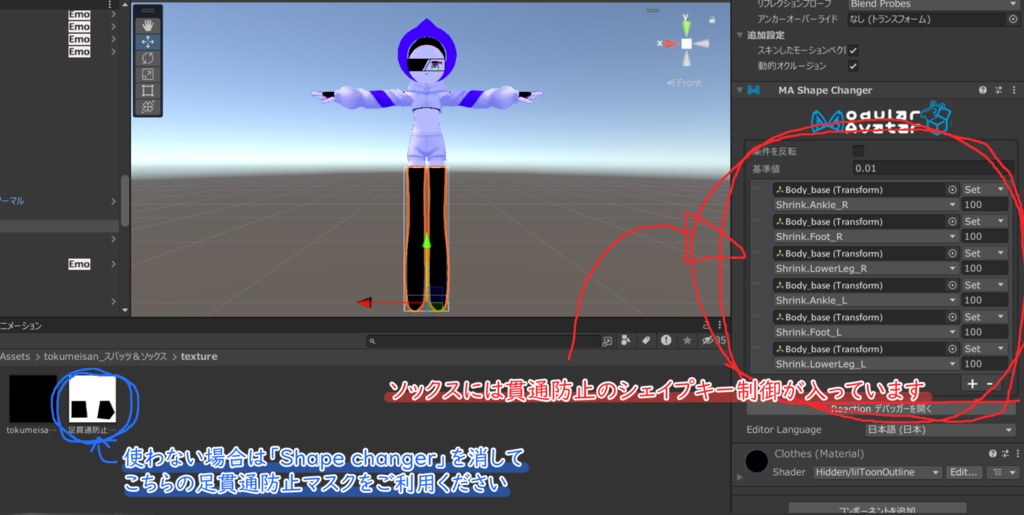The height and width of the screenshot is (515, 1024).
Task: Click the texture breadcrumb folder
Action: (x=199, y=357)
